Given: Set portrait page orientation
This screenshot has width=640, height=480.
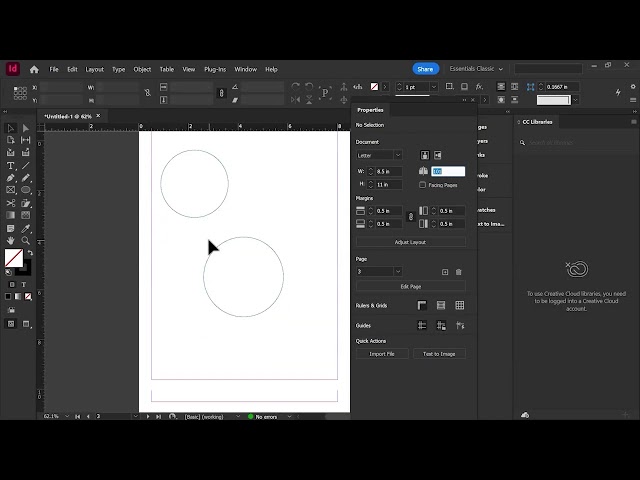Looking at the screenshot, I should point(425,155).
